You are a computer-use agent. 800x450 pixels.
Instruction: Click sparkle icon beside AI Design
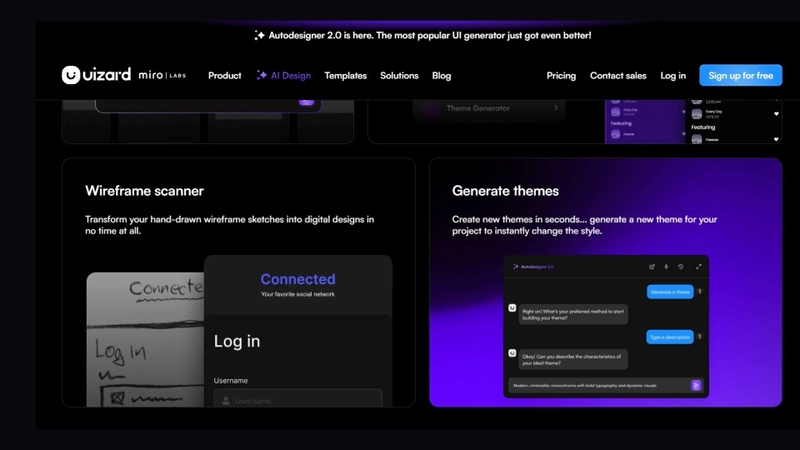[262, 76]
